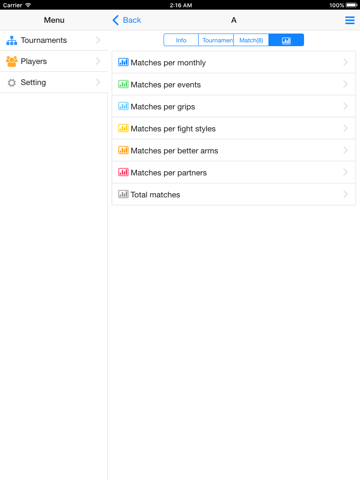Viewport: 360px width, 480px height.
Task: Click the red Matches per partners chart icon
Action: (123, 172)
